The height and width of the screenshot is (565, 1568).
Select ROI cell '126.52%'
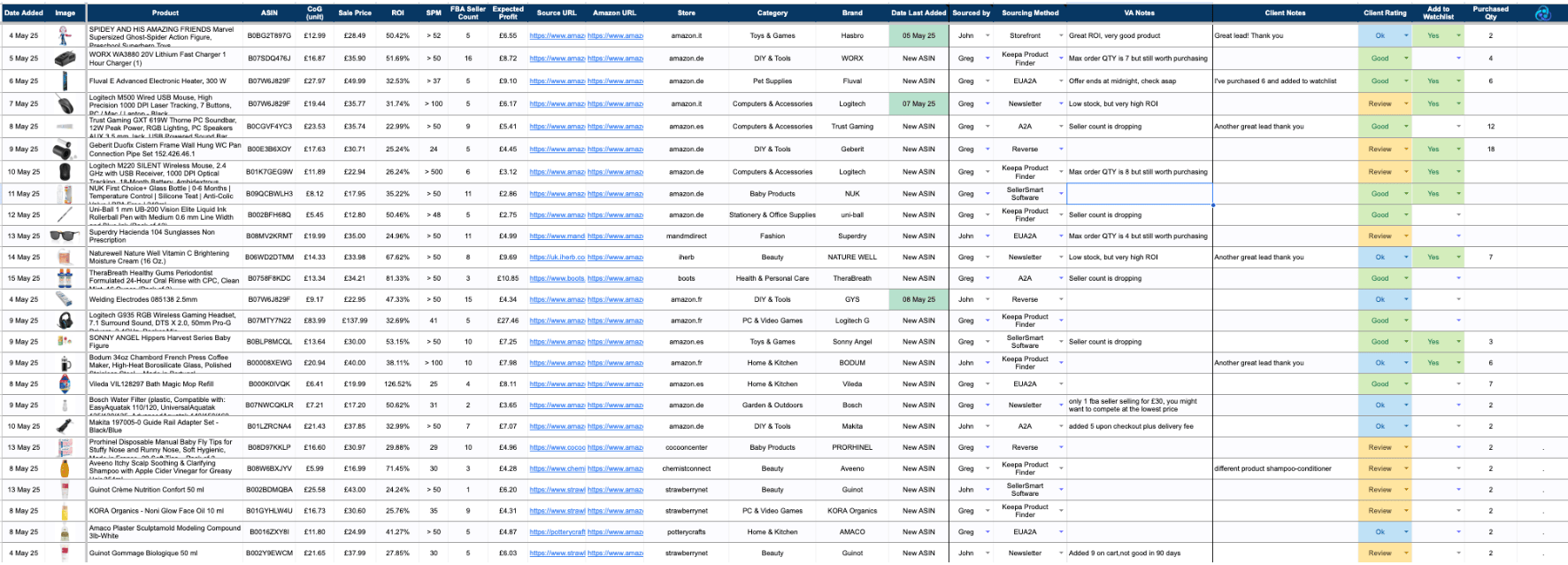397,384
